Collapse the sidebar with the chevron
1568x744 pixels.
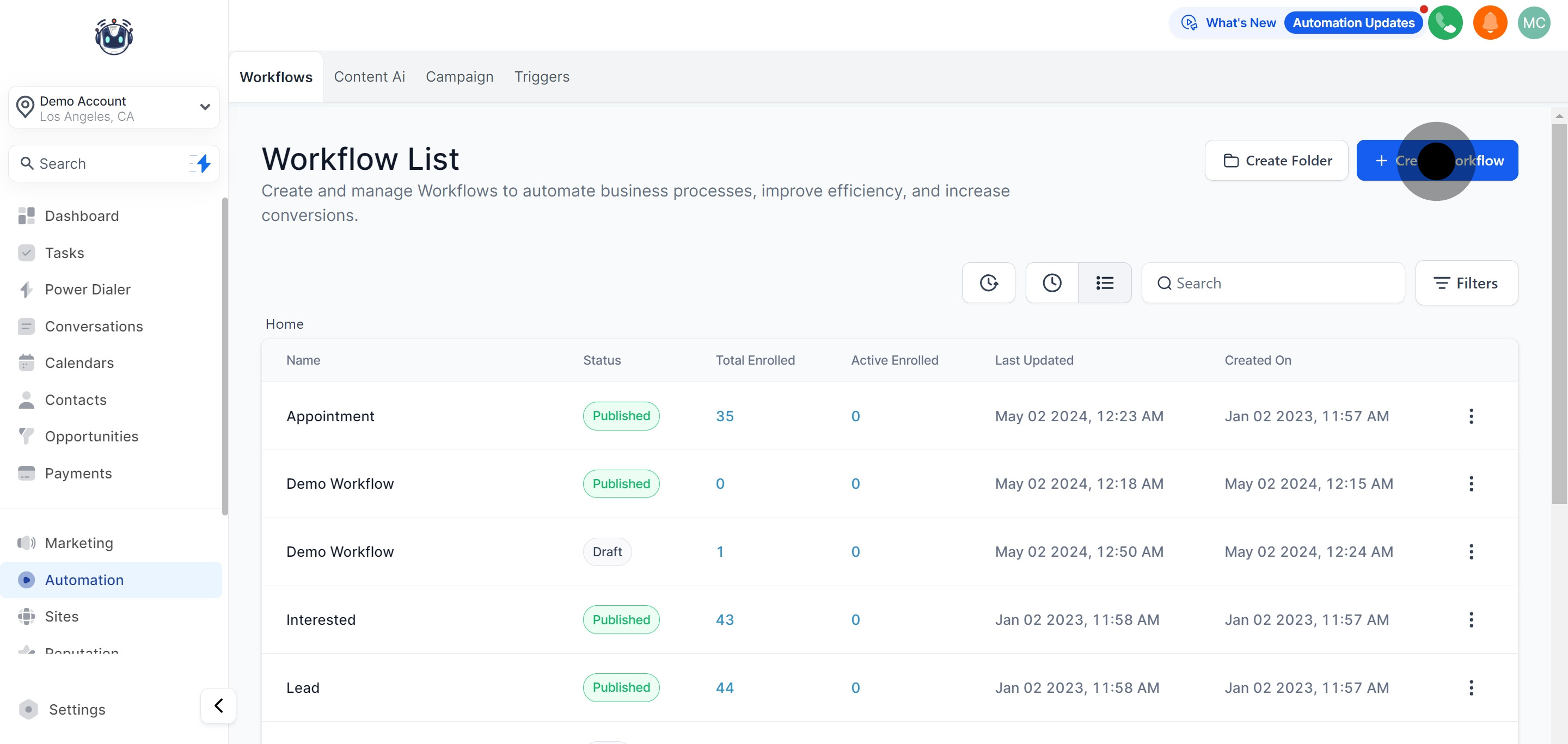[217, 706]
